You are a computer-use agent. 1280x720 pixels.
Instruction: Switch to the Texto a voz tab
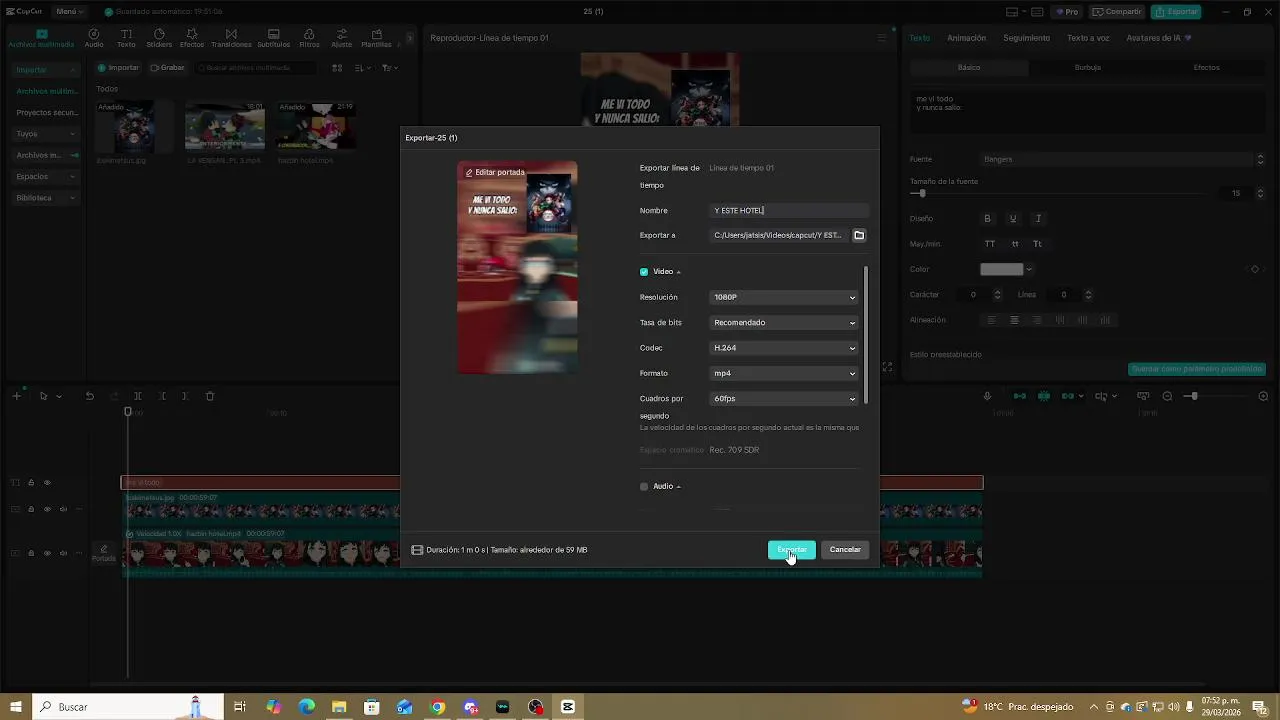point(1088,38)
